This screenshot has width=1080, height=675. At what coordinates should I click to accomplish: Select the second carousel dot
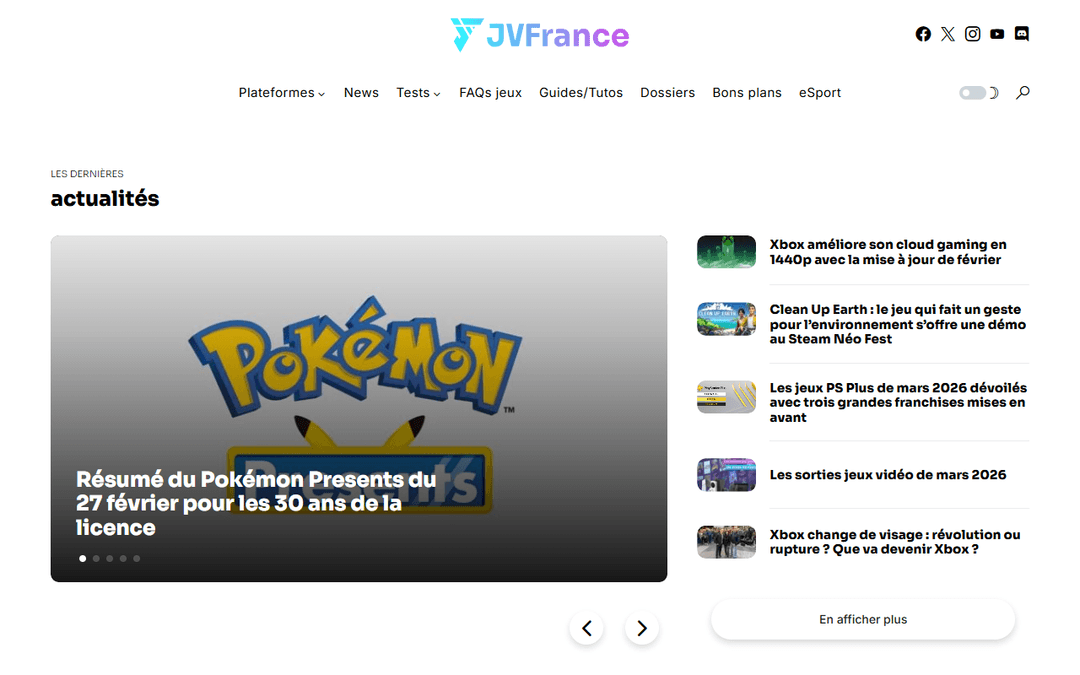point(96,559)
